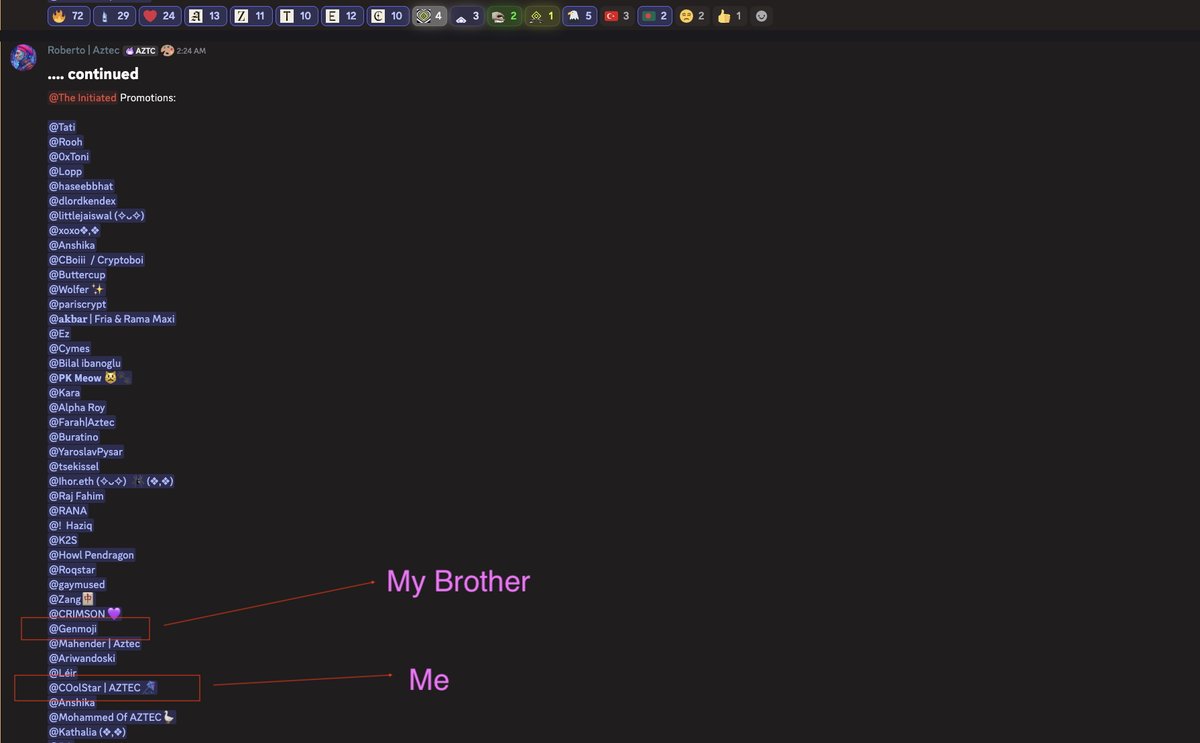
Task: Open the @Howl Pendragon mention
Action: click(x=91, y=555)
